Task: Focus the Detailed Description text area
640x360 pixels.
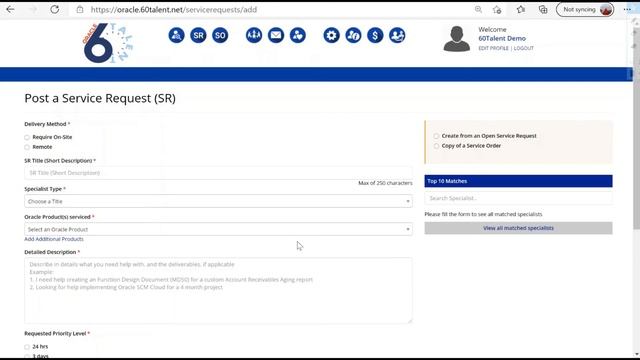Action: point(218,291)
